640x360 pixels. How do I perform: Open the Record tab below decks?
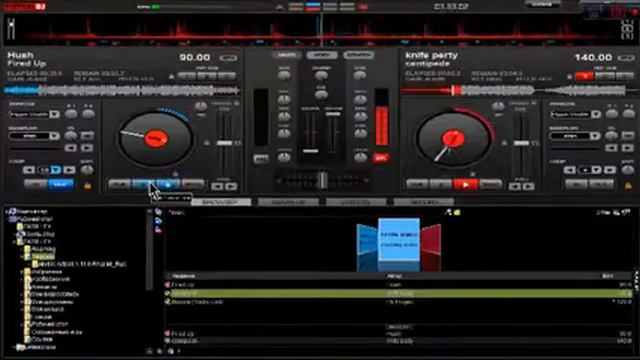[424, 202]
